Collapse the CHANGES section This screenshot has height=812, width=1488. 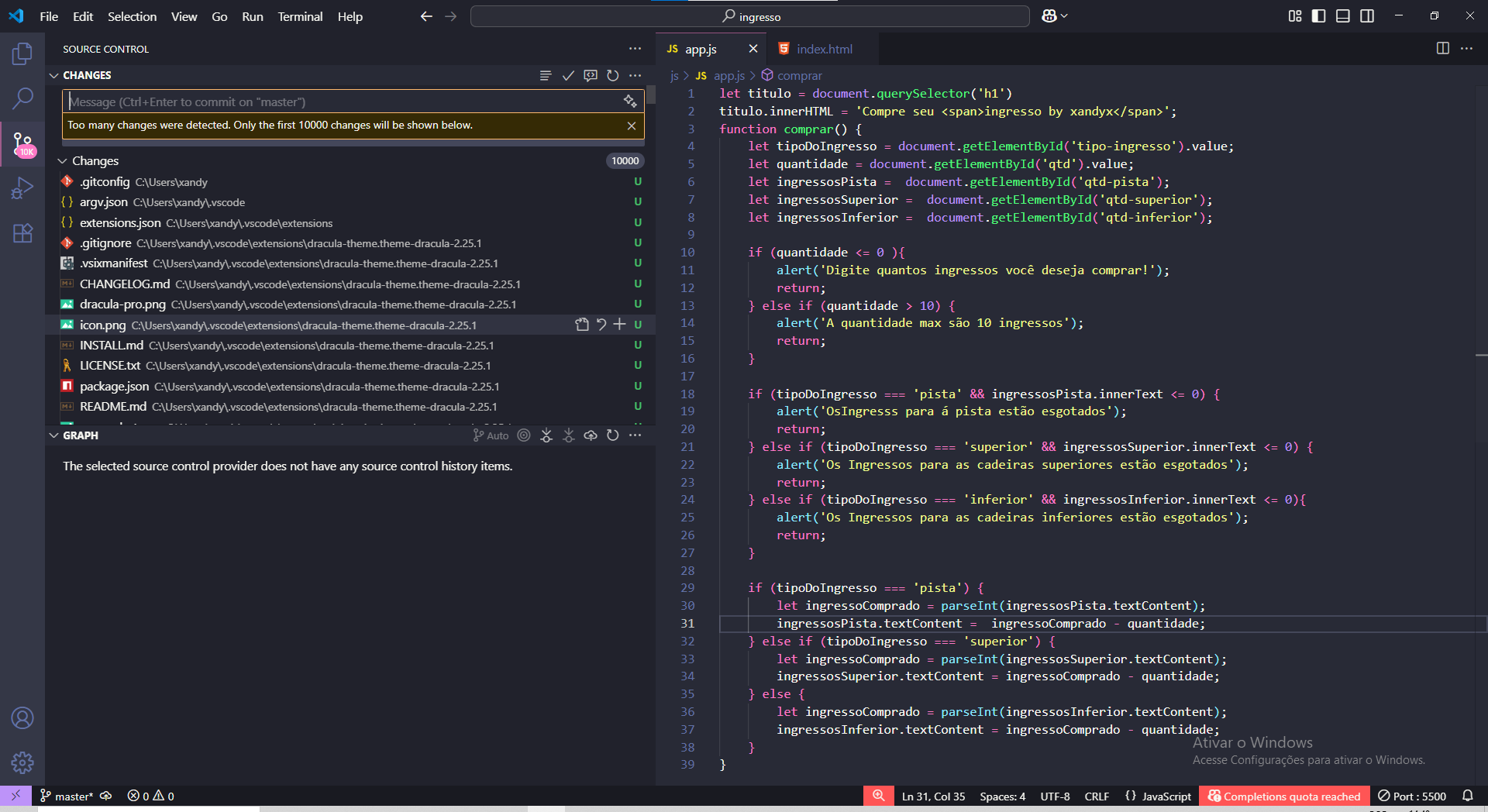click(54, 75)
